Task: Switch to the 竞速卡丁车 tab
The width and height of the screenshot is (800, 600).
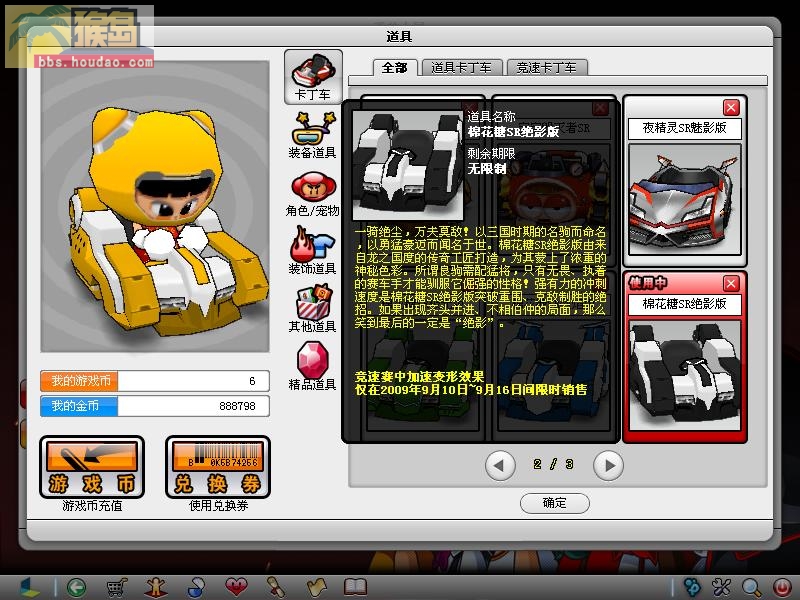Action: [x=546, y=67]
